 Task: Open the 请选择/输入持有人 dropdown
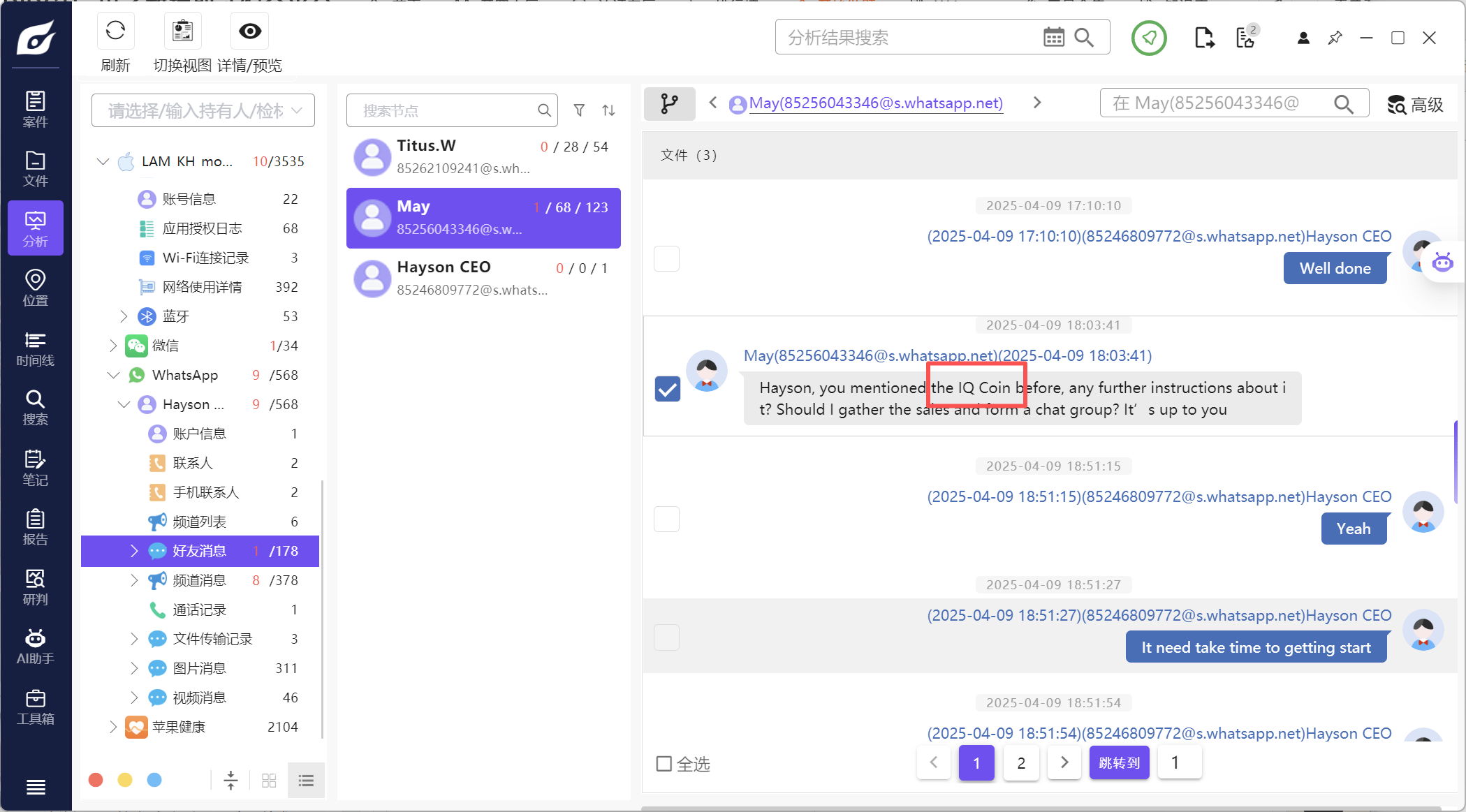click(x=203, y=110)
